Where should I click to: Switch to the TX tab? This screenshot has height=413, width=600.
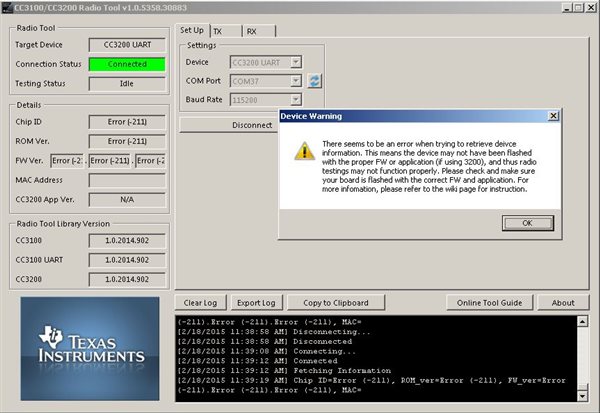click(226, 31)
